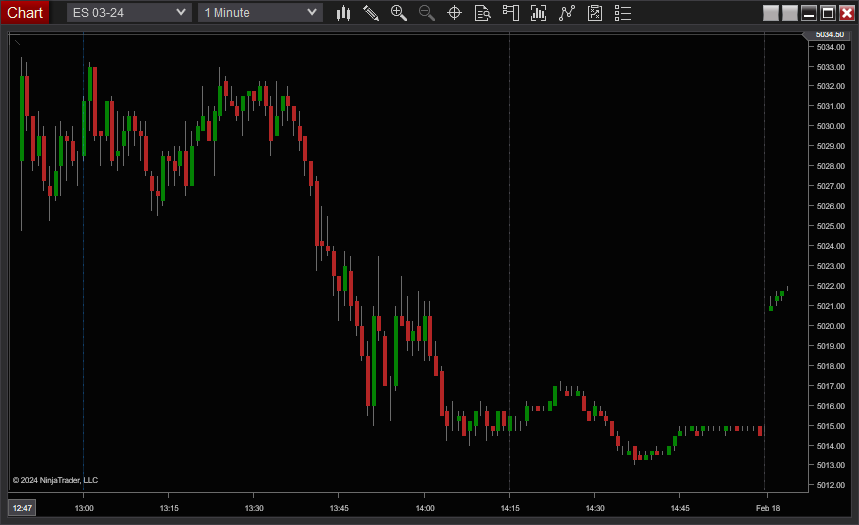859x525 pixels.
Task: Click the second gray link button in title bar
Action: click(x=789, y=13)
